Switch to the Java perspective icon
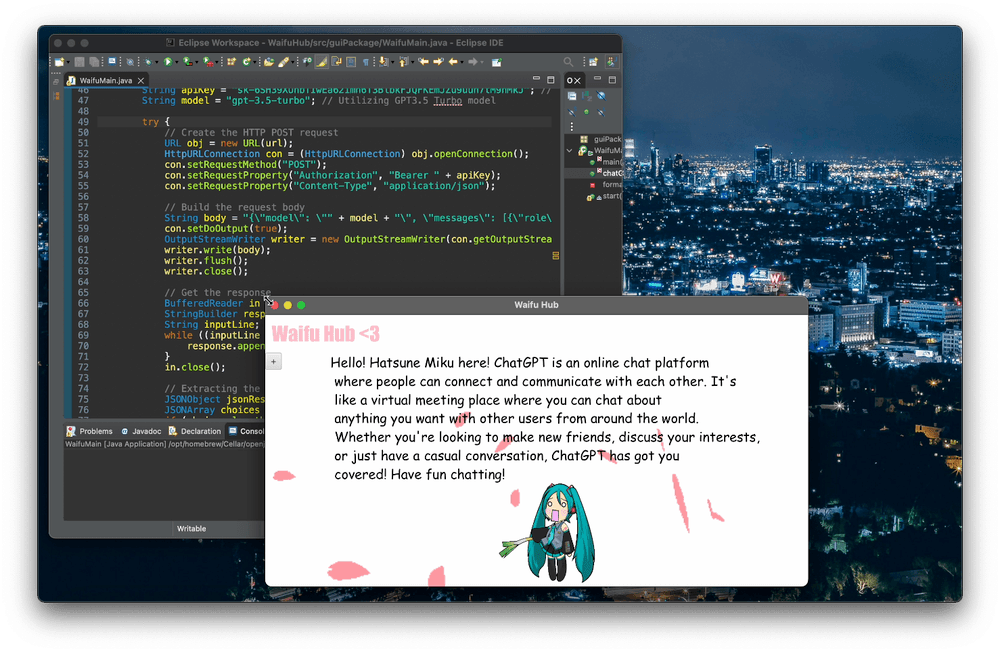 coord(612,62)
